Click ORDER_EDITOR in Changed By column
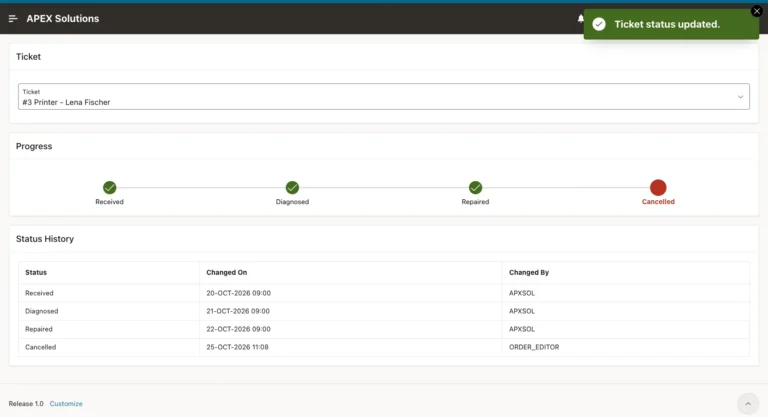Image resolution: width=768 pixels, height=417 pixels. click(x=534, y=347)
